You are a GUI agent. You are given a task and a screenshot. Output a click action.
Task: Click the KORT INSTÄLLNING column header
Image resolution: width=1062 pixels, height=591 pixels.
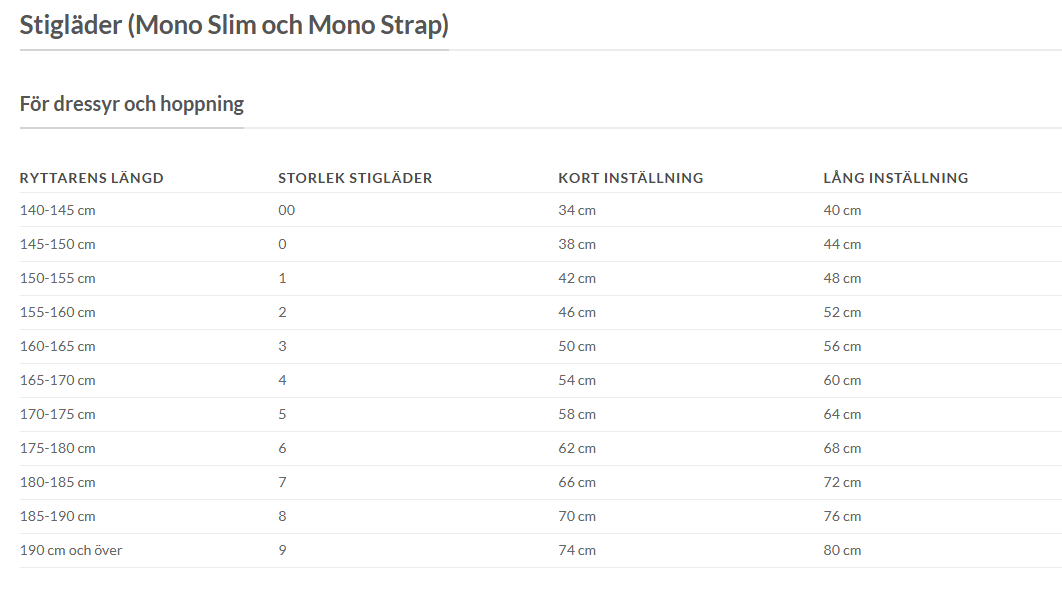(x=631, y=178)
